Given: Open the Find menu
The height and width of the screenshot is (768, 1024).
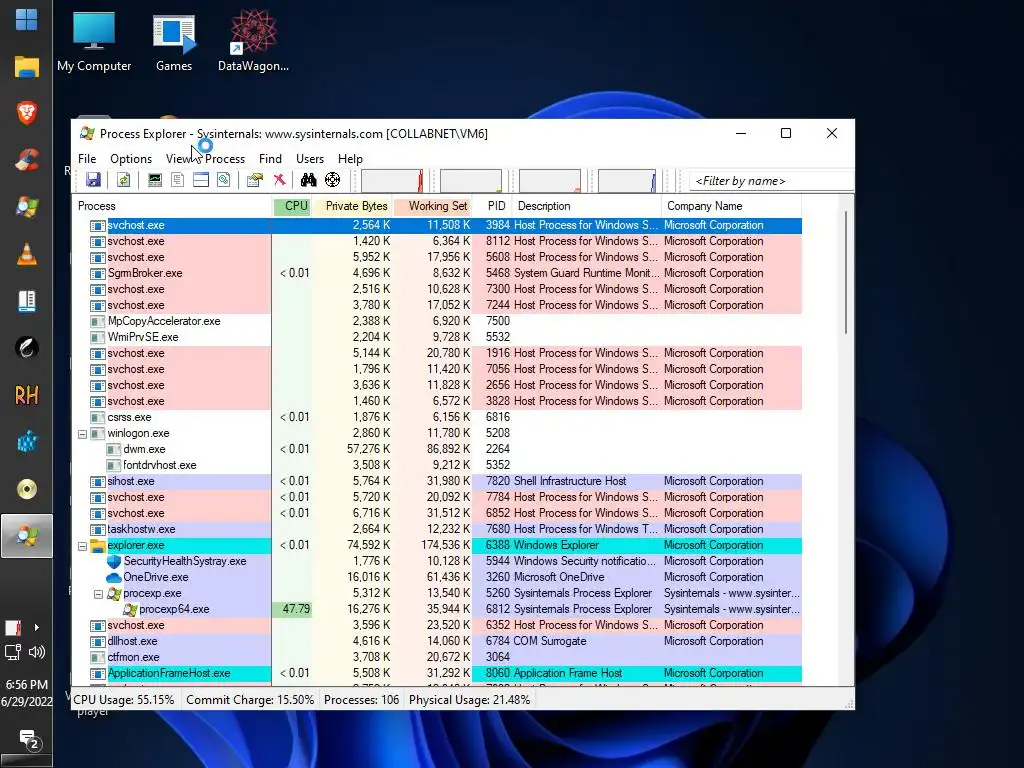Looking at the screenshot, I should 270,159.
